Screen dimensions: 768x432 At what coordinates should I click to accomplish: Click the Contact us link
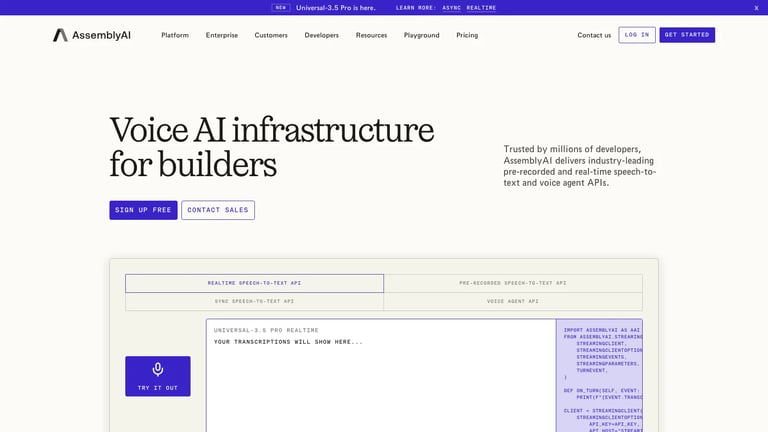coord(594,35)
